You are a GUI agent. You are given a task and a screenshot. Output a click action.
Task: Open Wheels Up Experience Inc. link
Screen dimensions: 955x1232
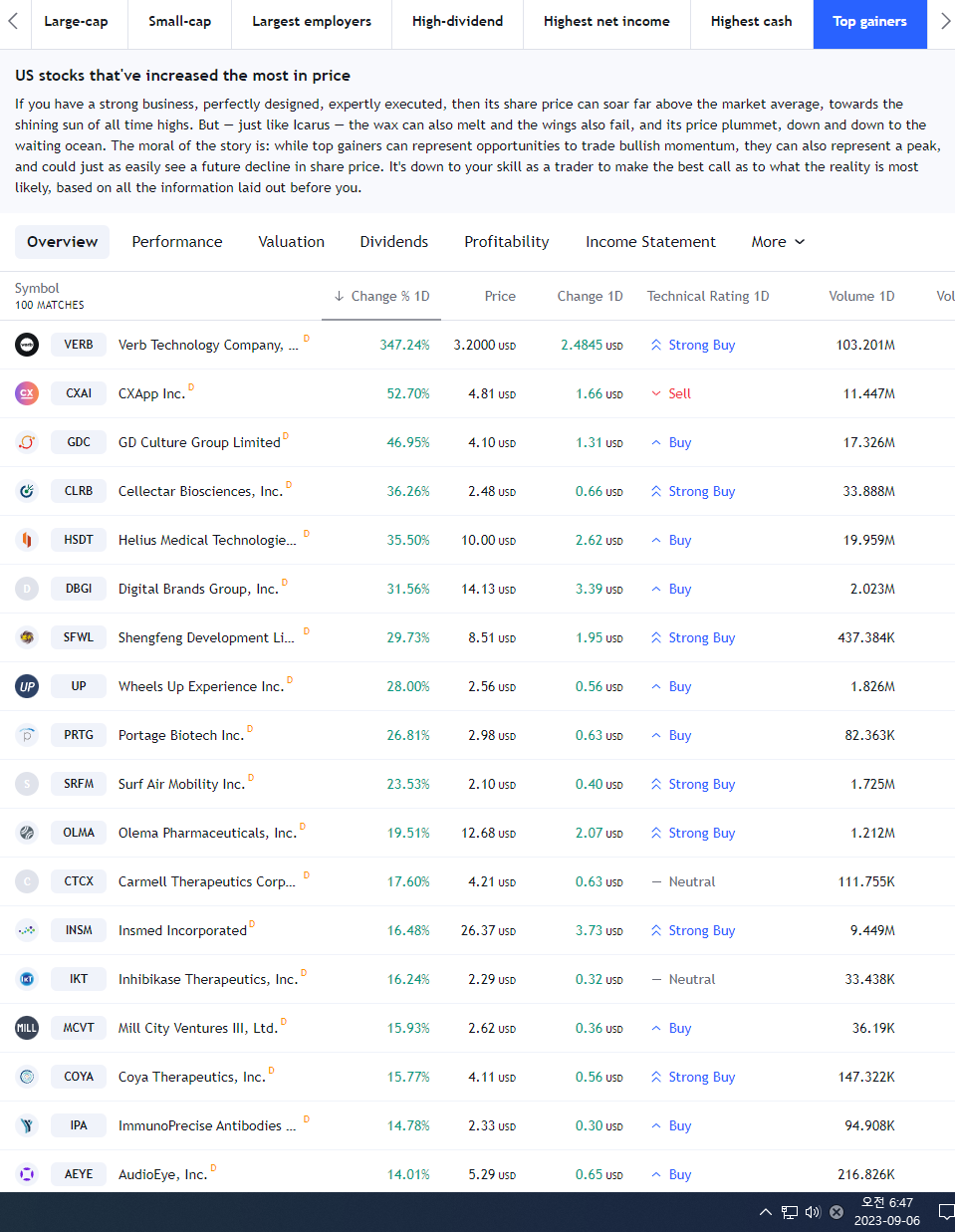(x=201, y=687)
